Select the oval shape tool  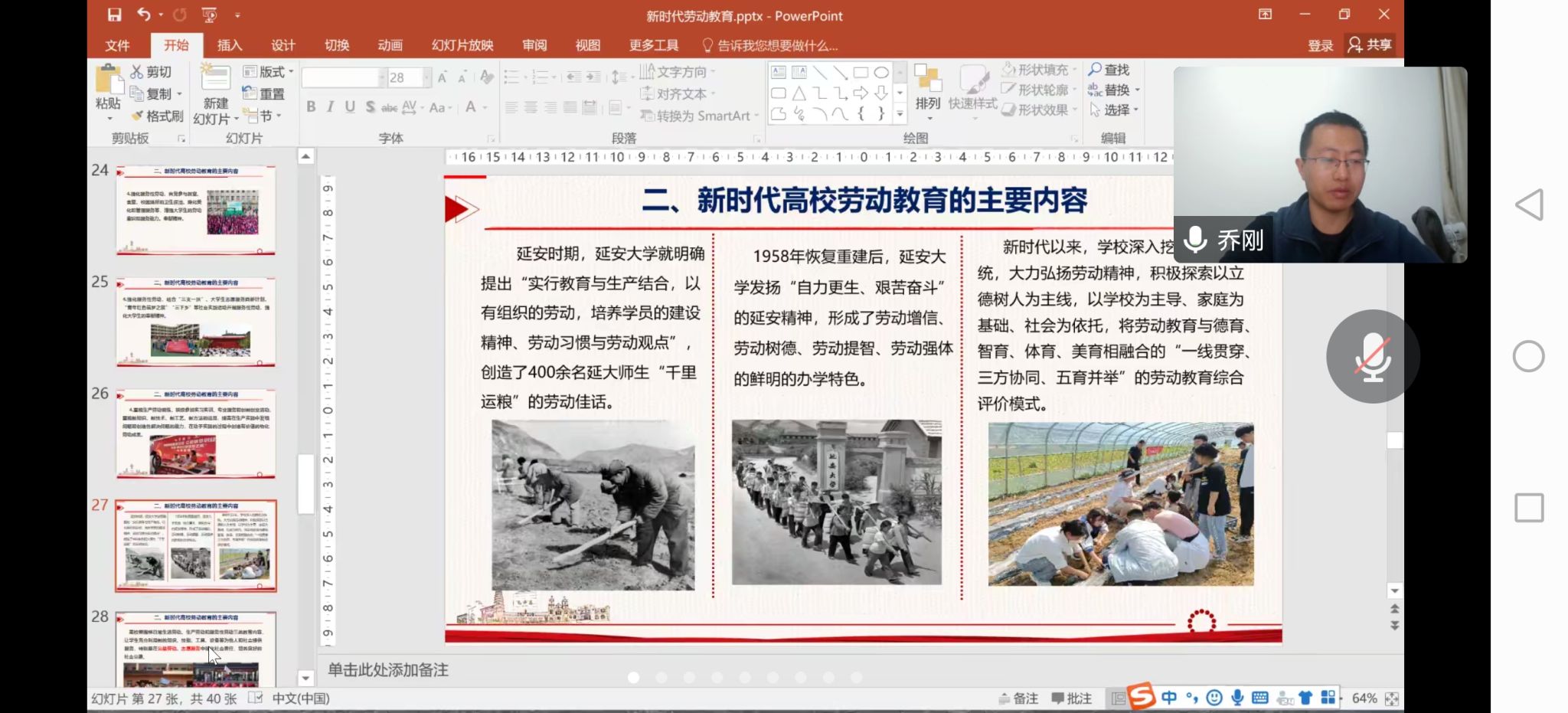click(882, 72)
